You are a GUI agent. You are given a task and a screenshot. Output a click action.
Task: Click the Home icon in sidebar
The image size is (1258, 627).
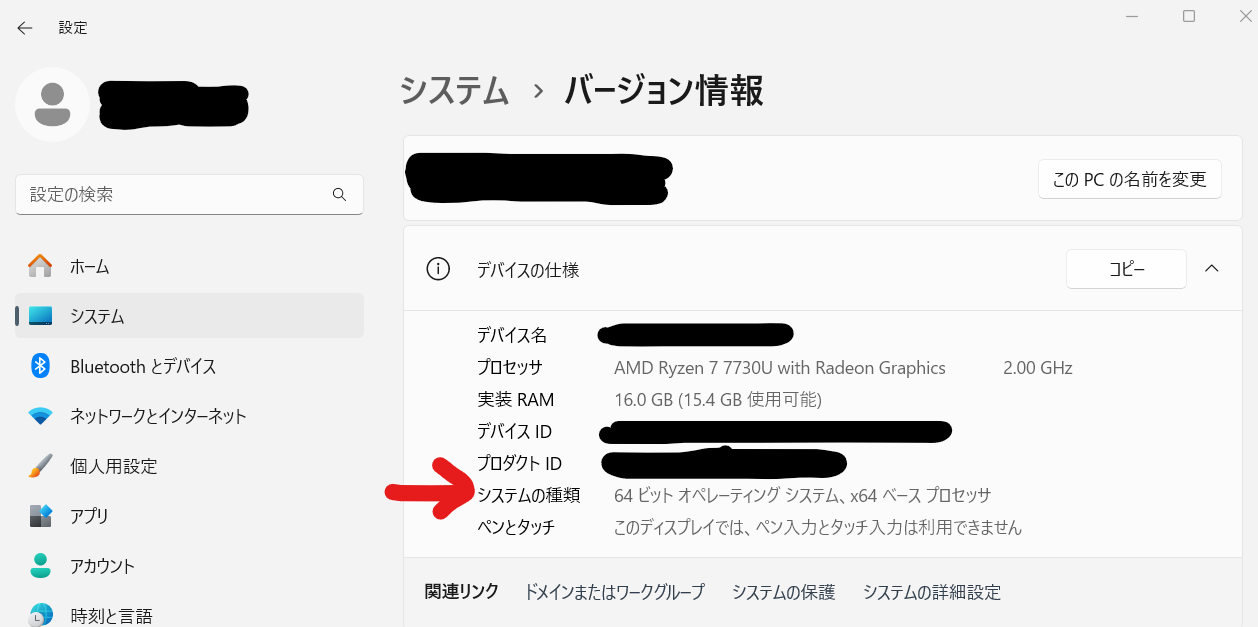point(40,266)
